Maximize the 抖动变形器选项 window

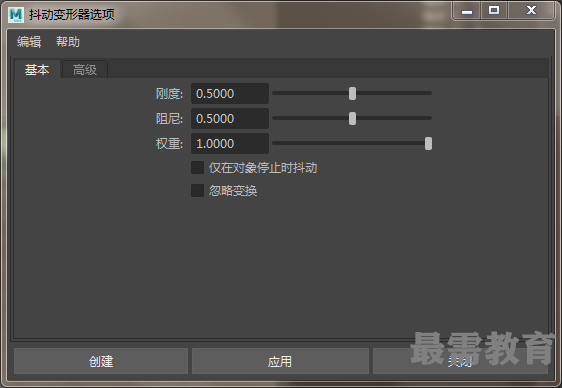click(494, 10)
